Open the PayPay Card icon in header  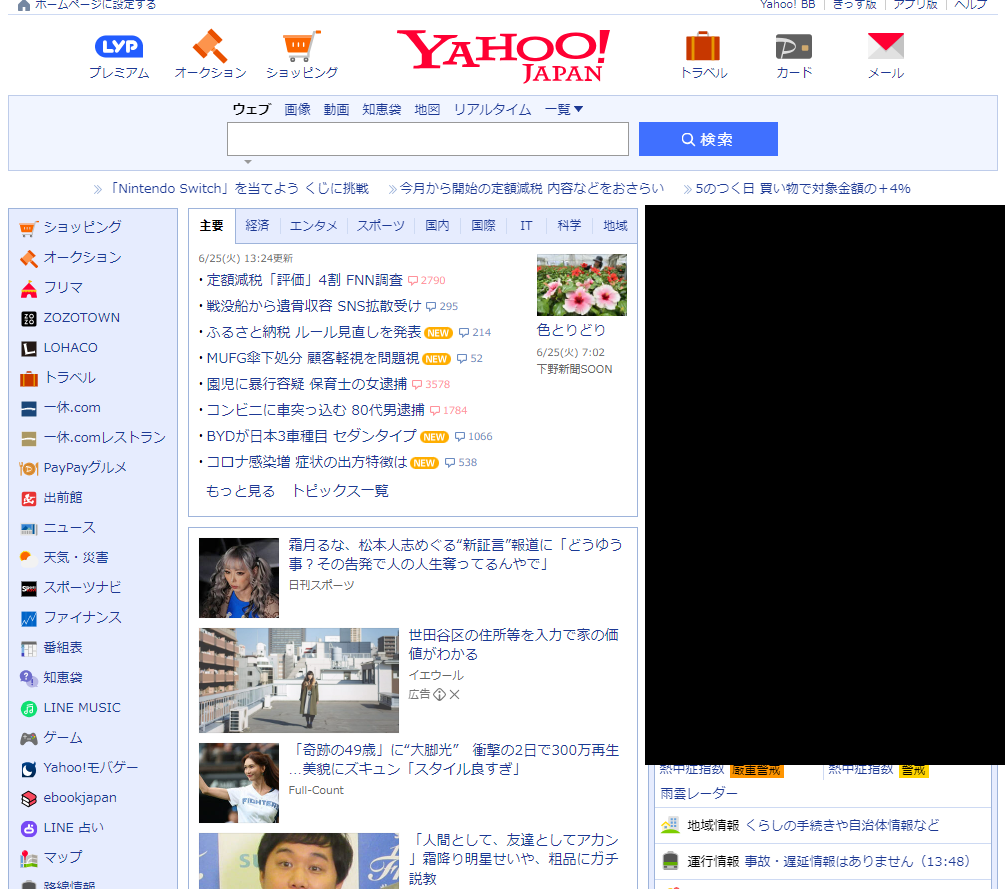click(793, 47)
